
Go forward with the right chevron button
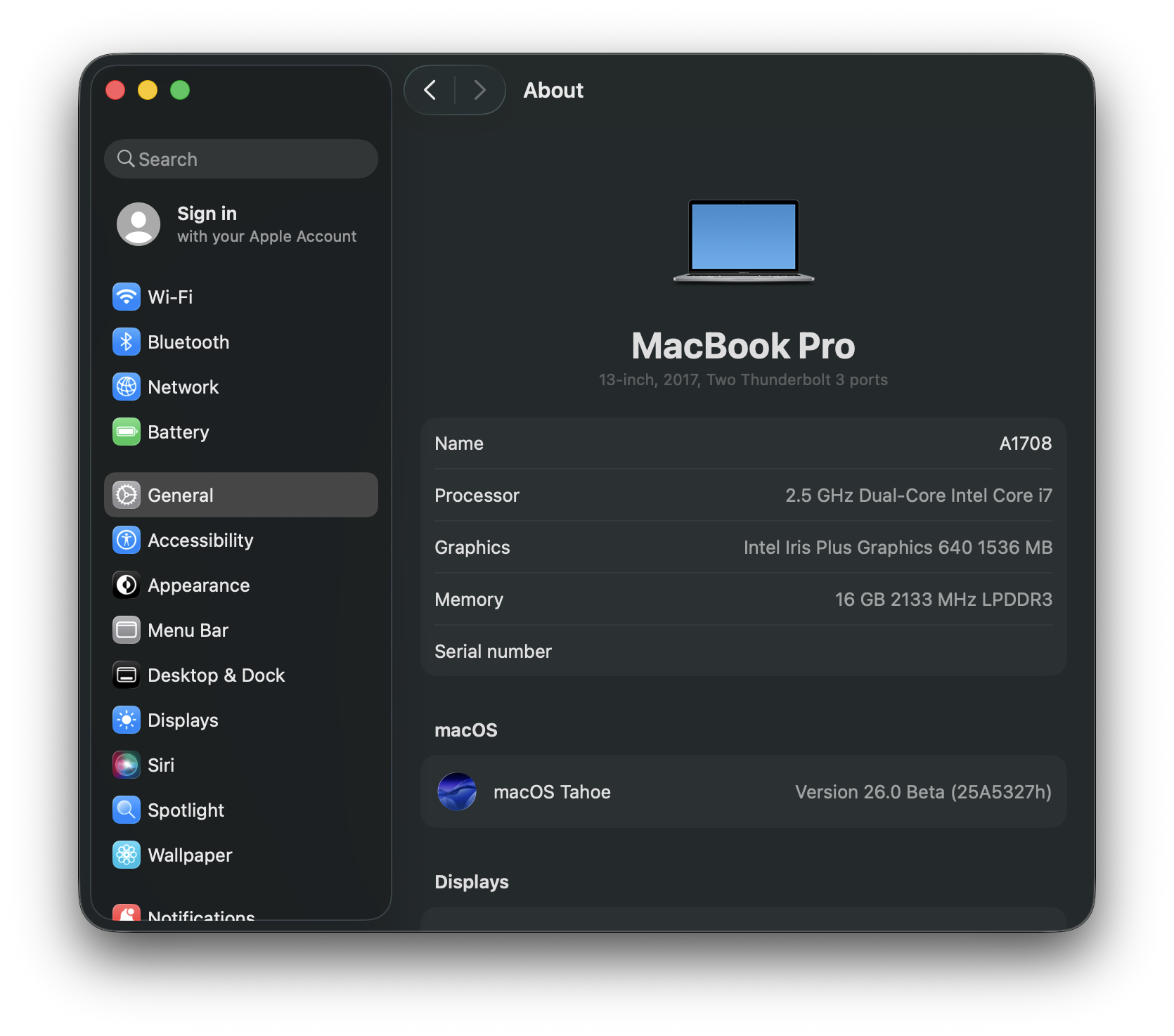point(480,90)
